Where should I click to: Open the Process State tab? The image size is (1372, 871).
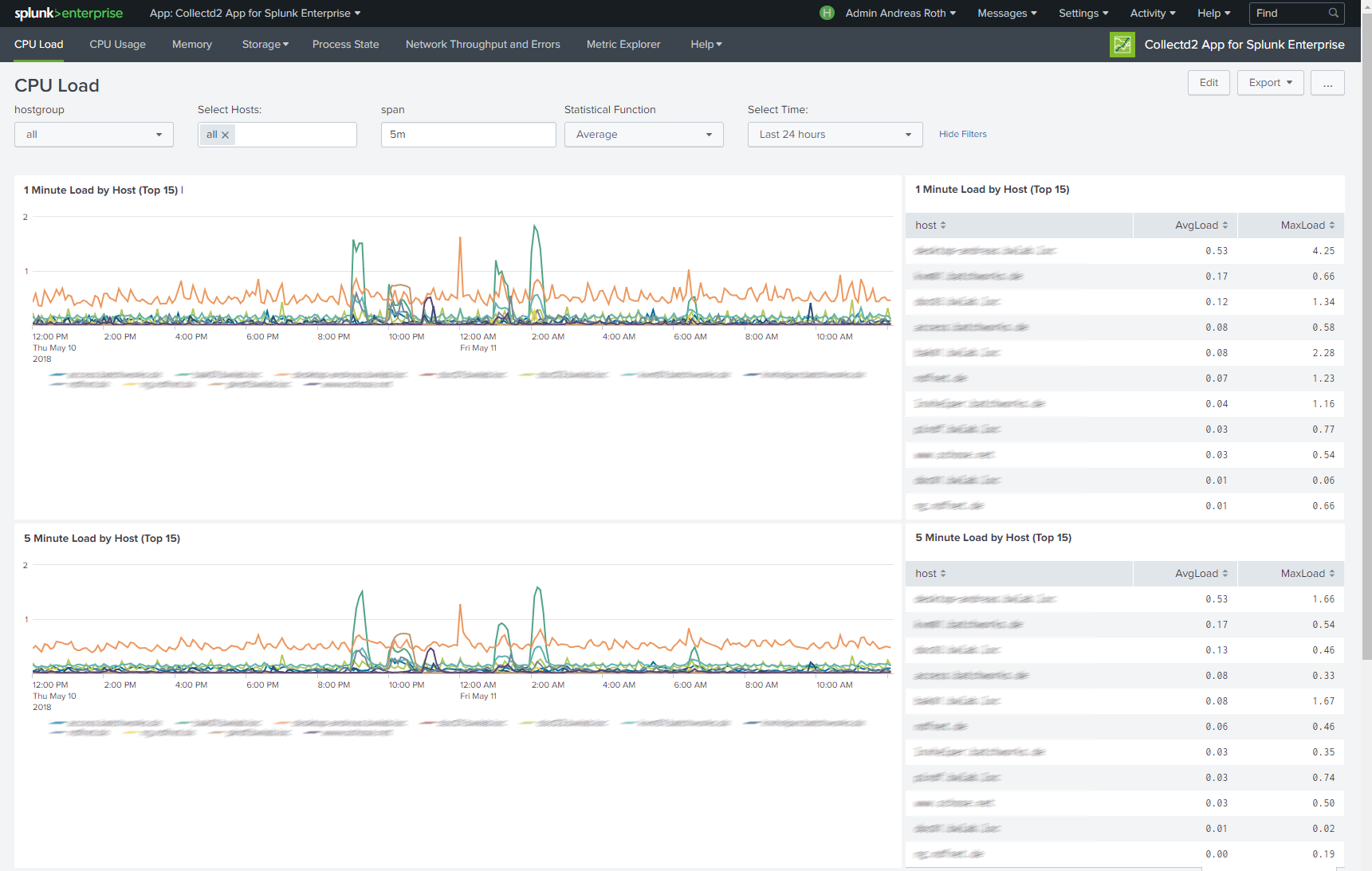click(x=345, y=45)
